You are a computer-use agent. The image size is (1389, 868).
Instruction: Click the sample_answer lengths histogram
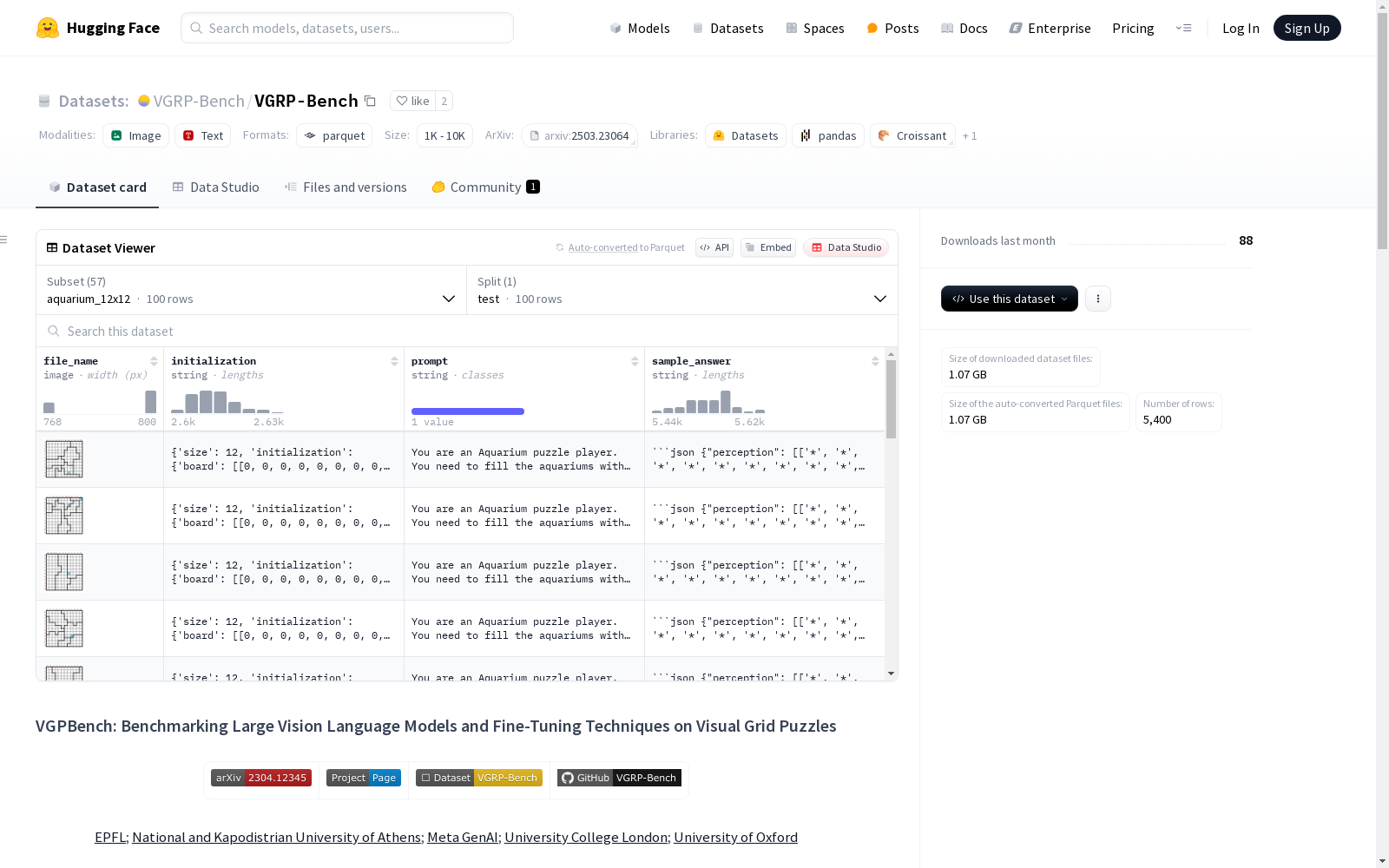(x=708, y=402)
